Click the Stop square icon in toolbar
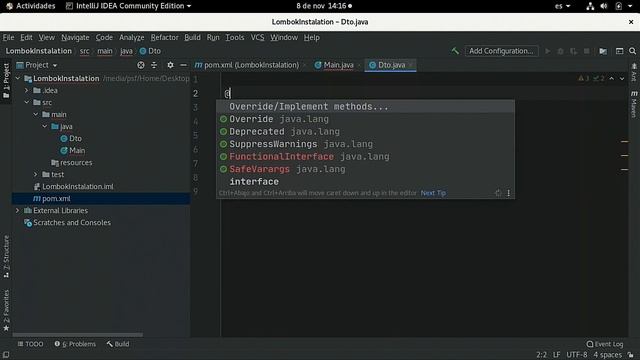 (587, 51)
